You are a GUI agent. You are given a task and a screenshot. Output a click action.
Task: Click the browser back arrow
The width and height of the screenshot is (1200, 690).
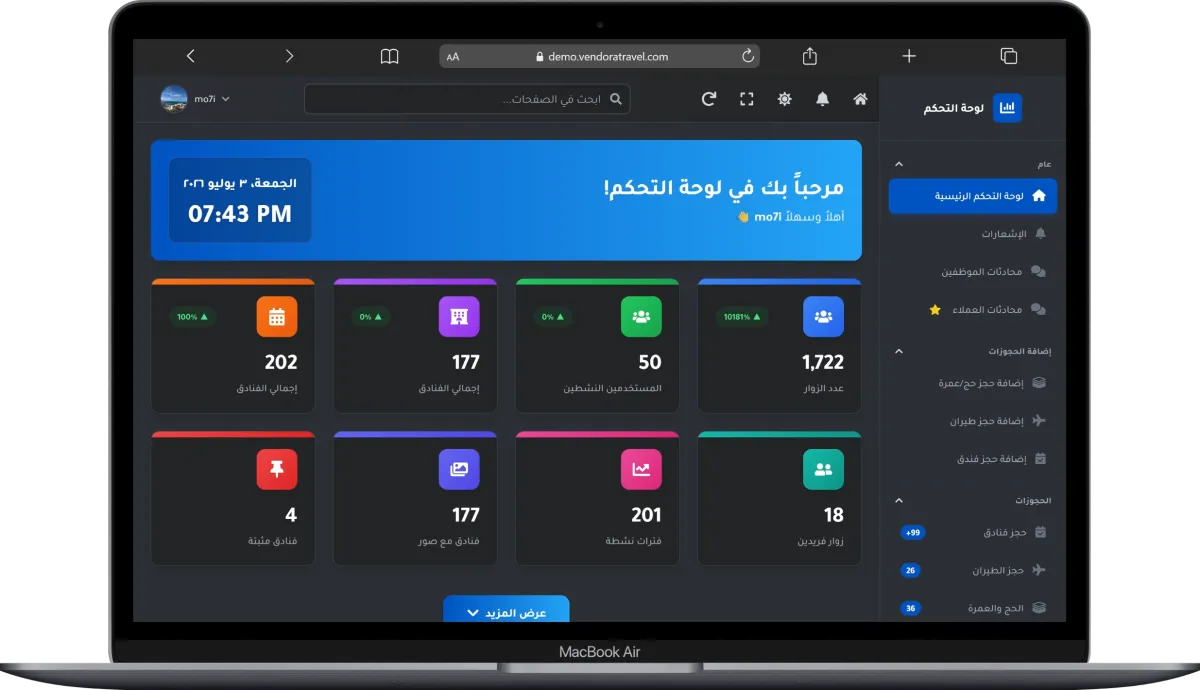[x=191, y=56]
